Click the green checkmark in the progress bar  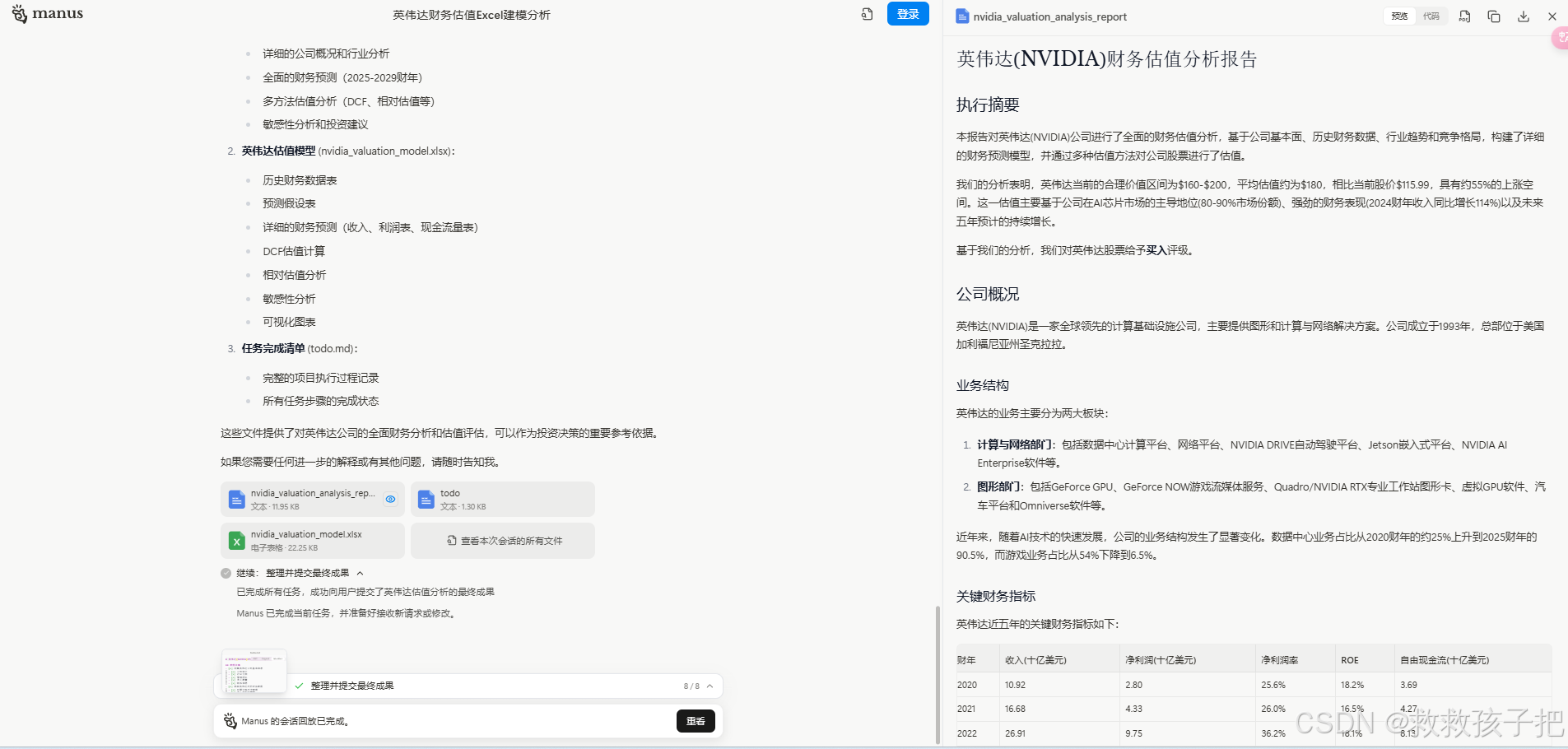pos(299,686)
